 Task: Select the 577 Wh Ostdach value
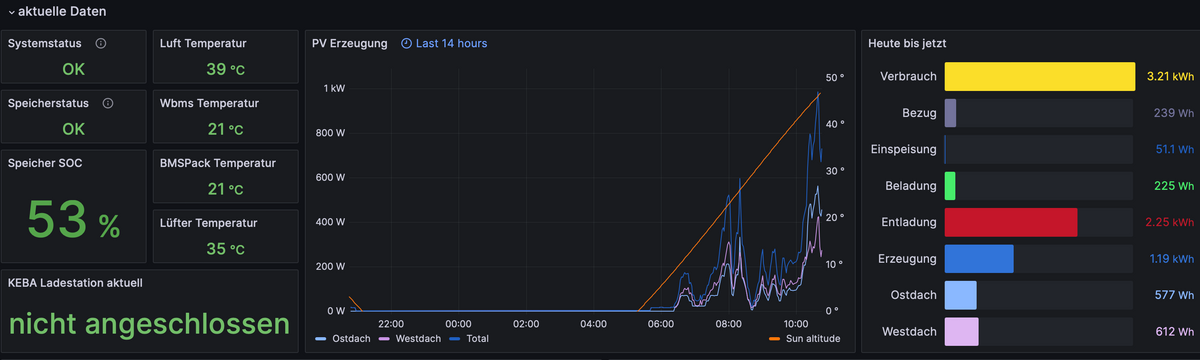[x=1174, y=295]
